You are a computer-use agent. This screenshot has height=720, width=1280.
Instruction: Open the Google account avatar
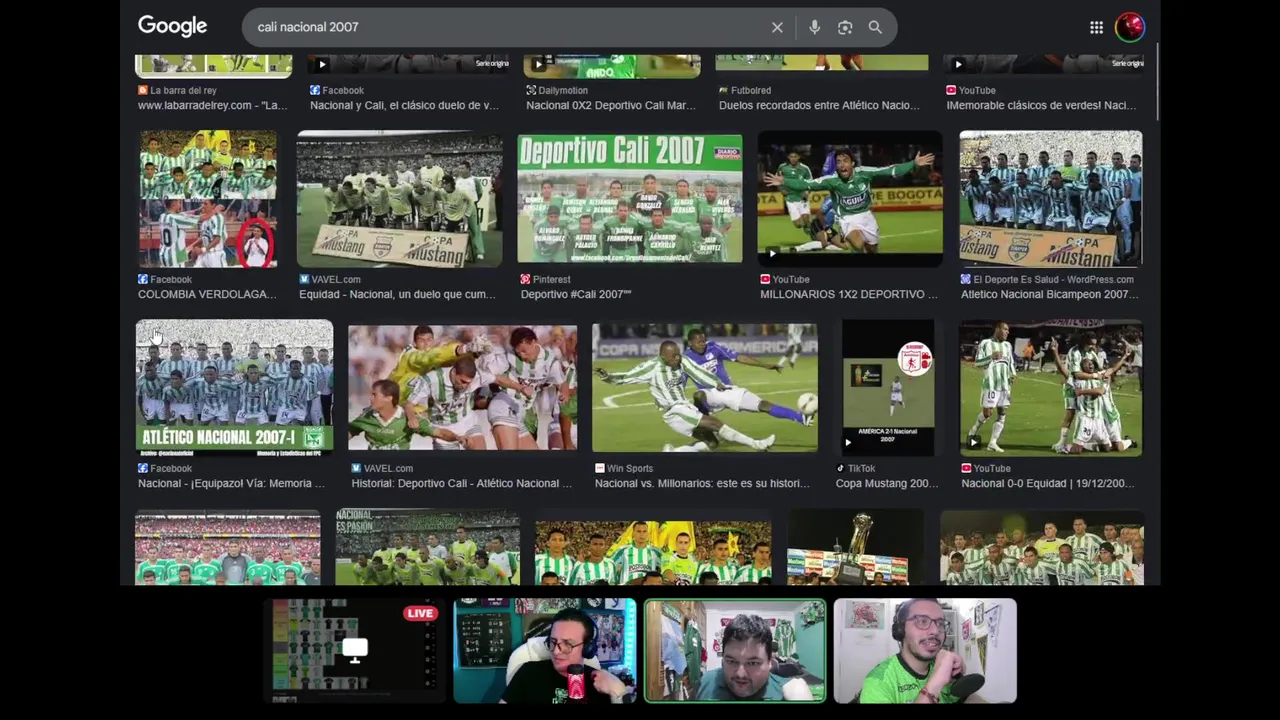1130,27
